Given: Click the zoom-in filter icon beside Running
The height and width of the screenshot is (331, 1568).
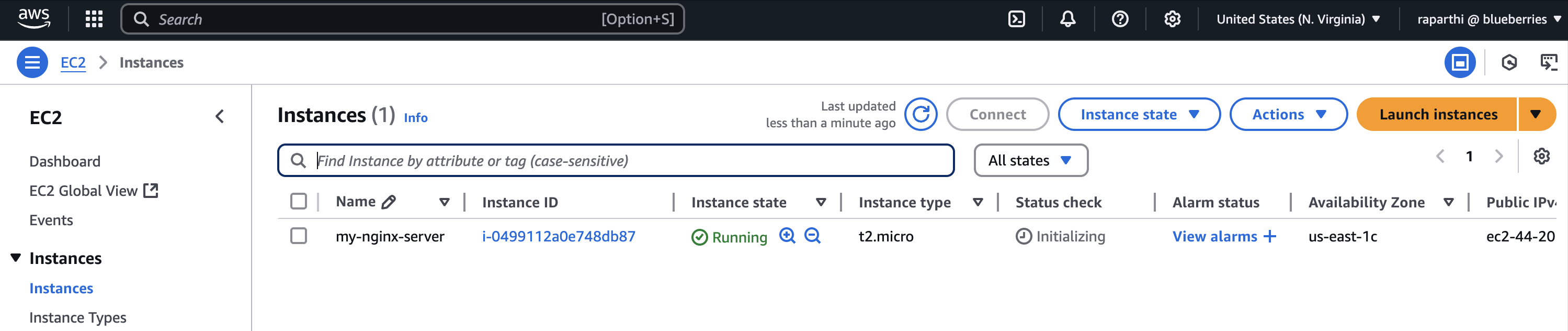Looking at the screenshot, I should pyautogui.click(x=787, y=235).
